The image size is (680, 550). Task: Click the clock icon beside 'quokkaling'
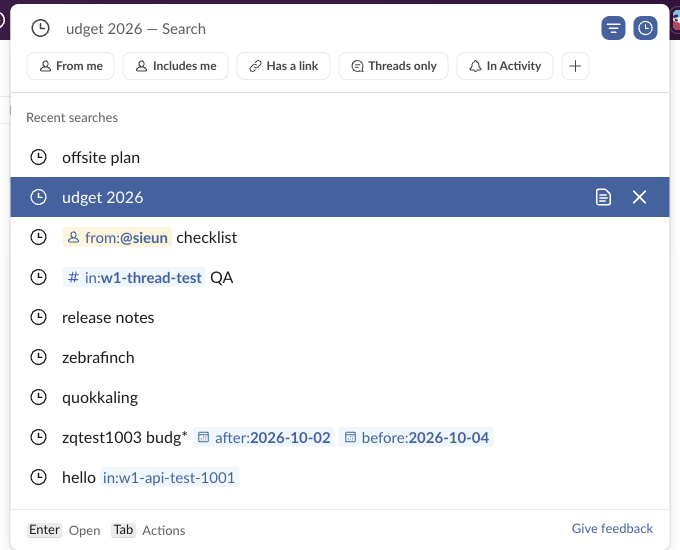point(39,397)
